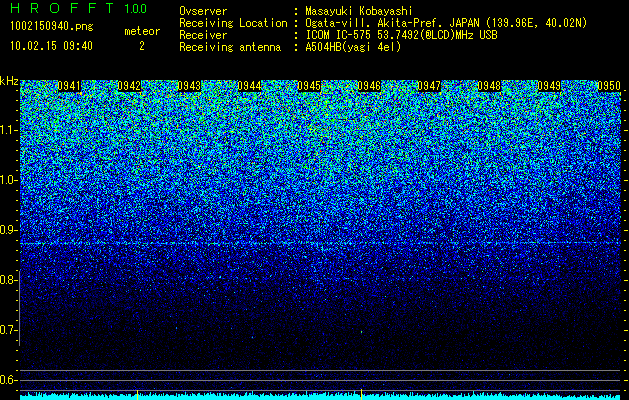Select antenna value A504HB(yagi 4el)

[353, 47]
